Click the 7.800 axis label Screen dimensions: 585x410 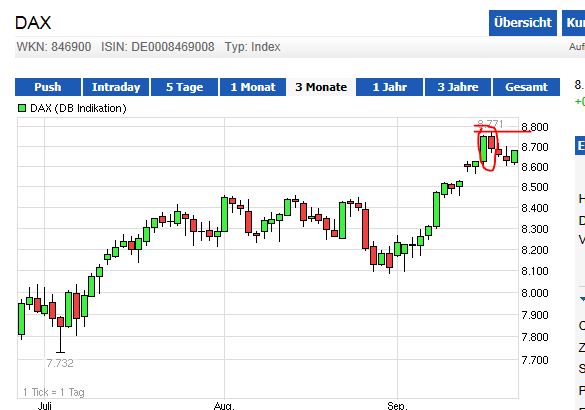[535, 337]
